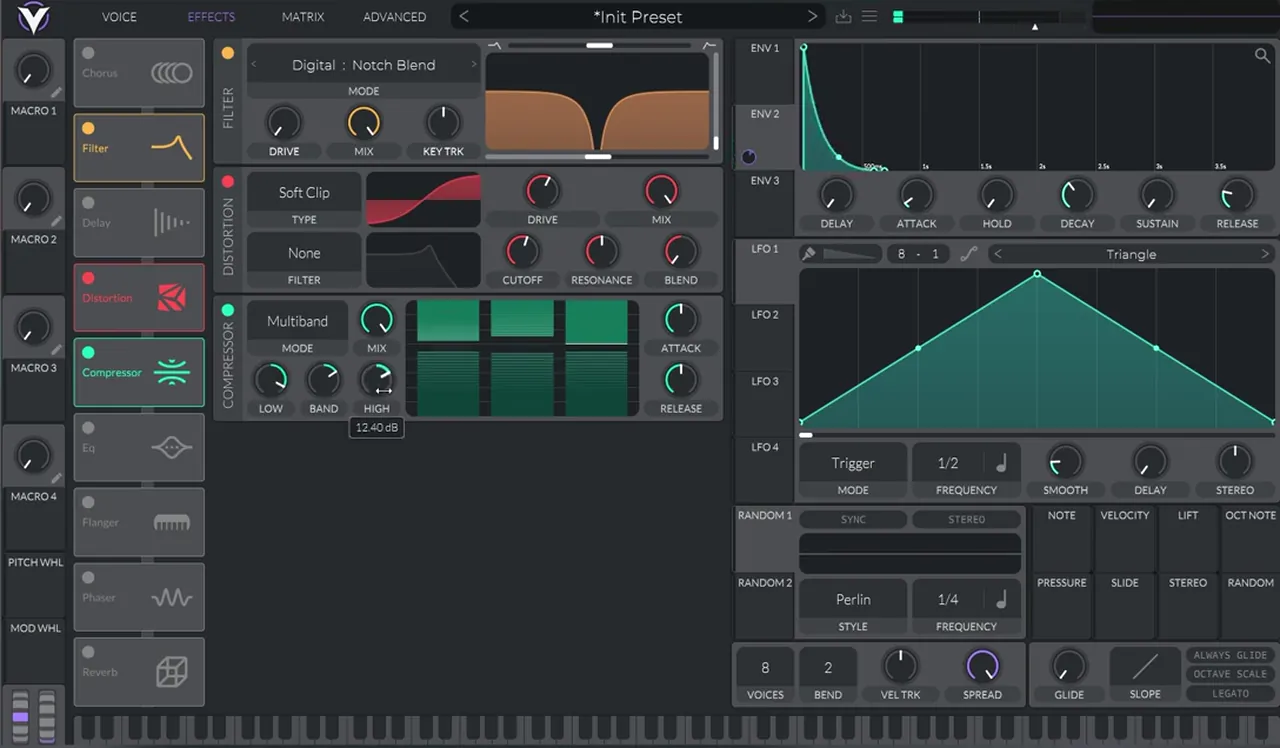Select the Reverb effect module

[x=139, y=672]
